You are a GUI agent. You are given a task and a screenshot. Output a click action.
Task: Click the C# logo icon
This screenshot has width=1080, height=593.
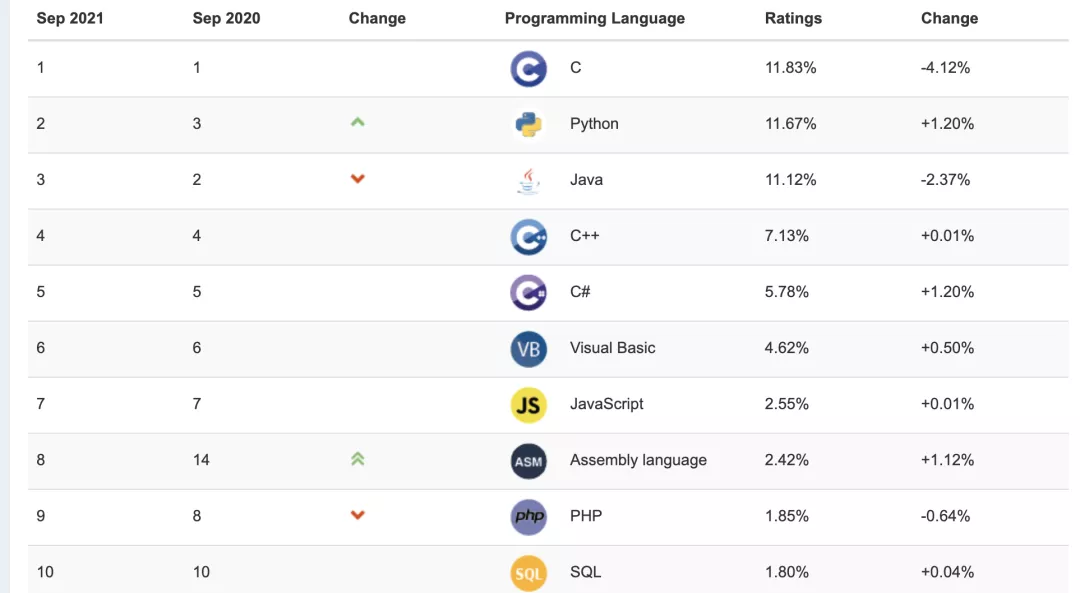coord(528,293)
